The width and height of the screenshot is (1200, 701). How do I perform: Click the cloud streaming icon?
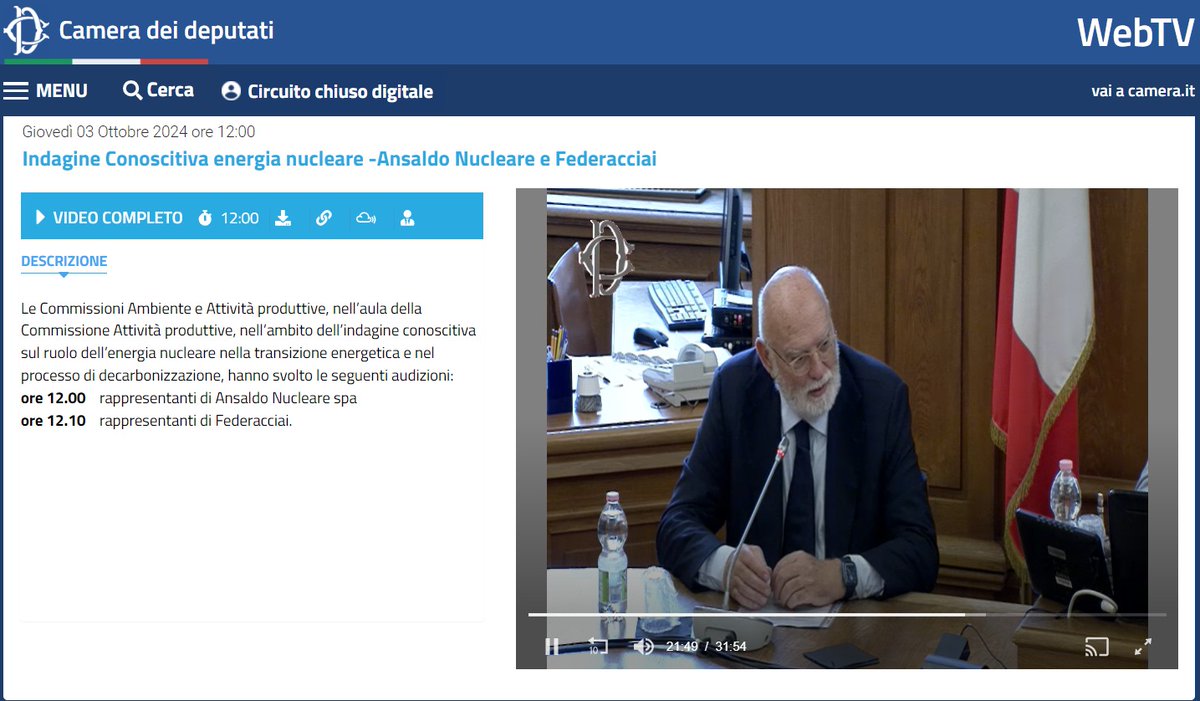tap(366, 217)
